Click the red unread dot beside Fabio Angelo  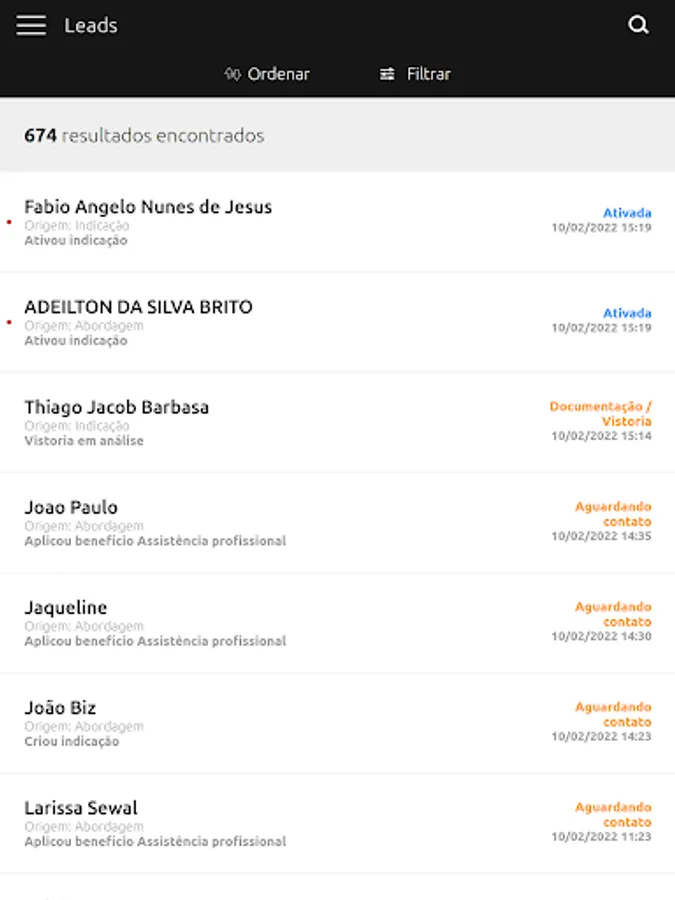pos(9,222)
